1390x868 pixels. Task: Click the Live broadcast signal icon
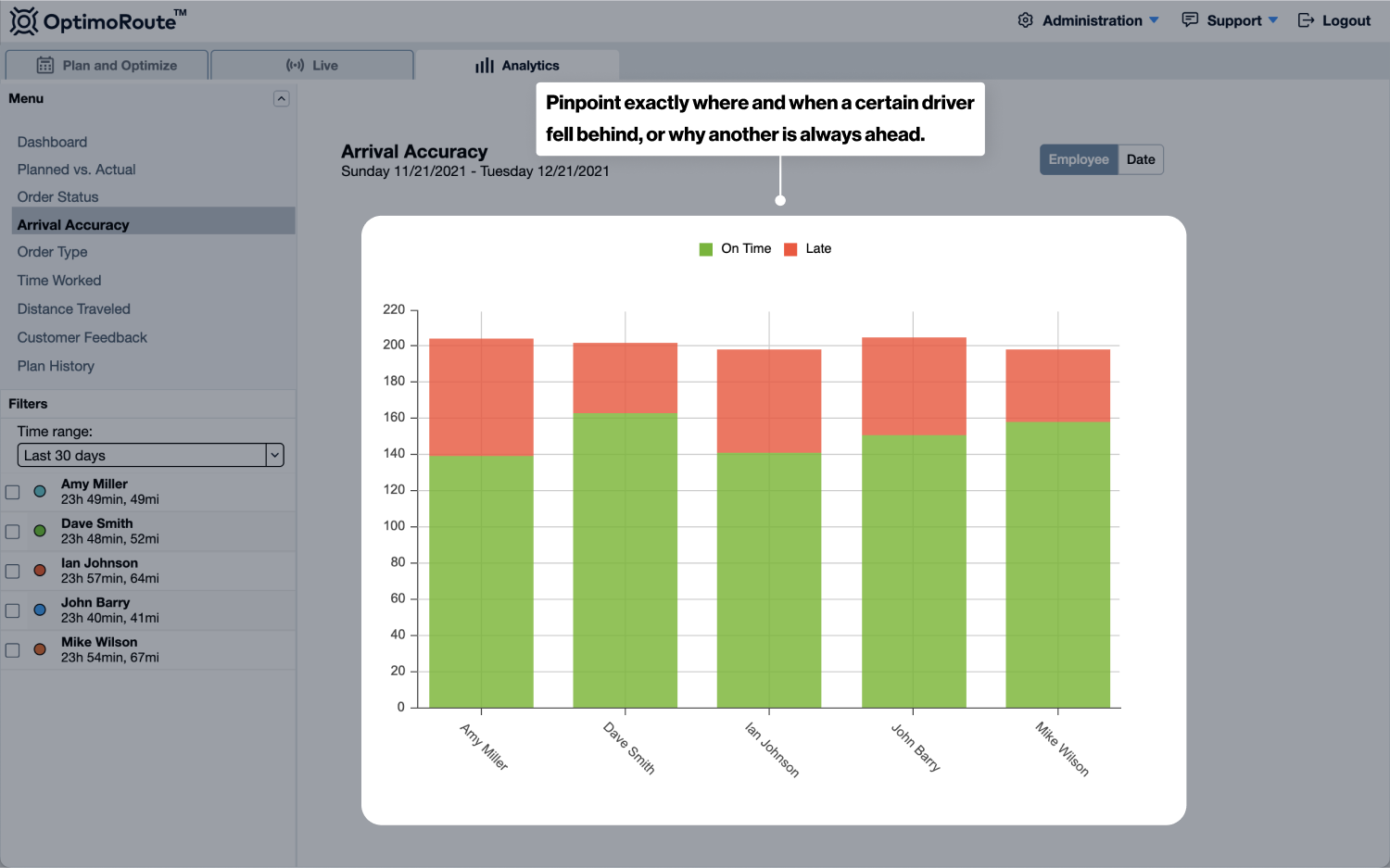click(x=295, y=65)
